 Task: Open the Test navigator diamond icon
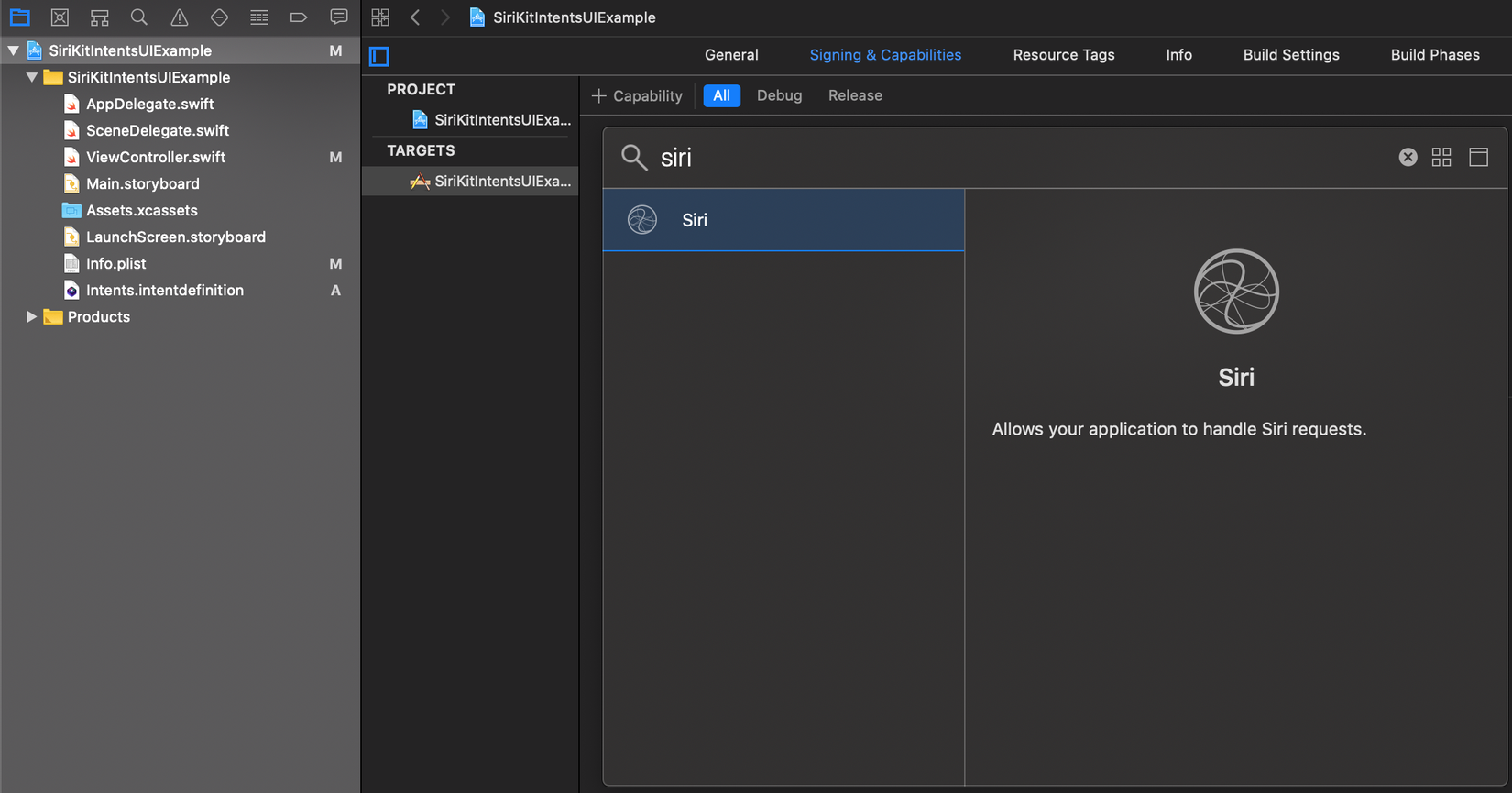click(219, 17)
